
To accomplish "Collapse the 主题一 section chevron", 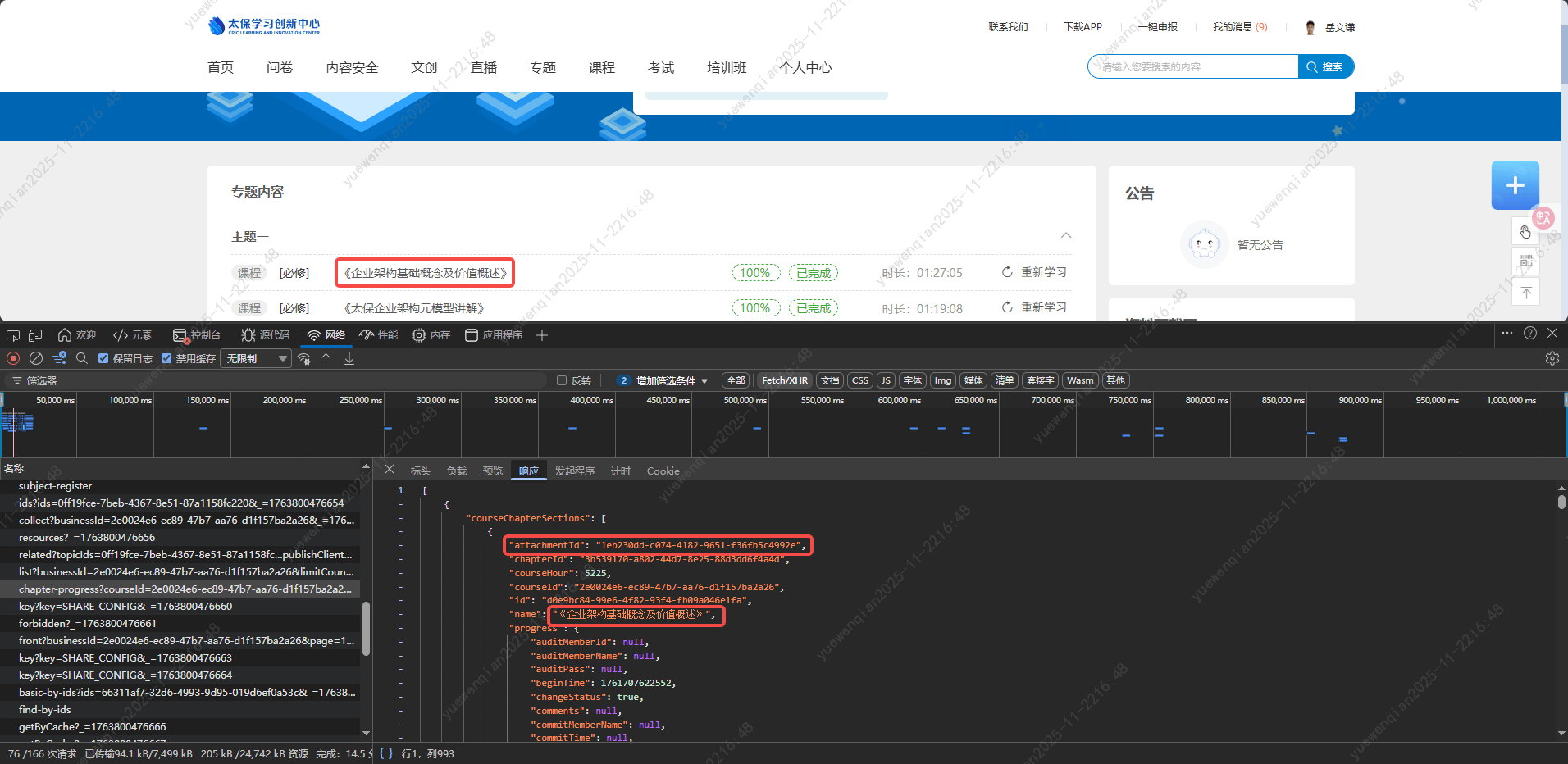I will pos(1066,235).
